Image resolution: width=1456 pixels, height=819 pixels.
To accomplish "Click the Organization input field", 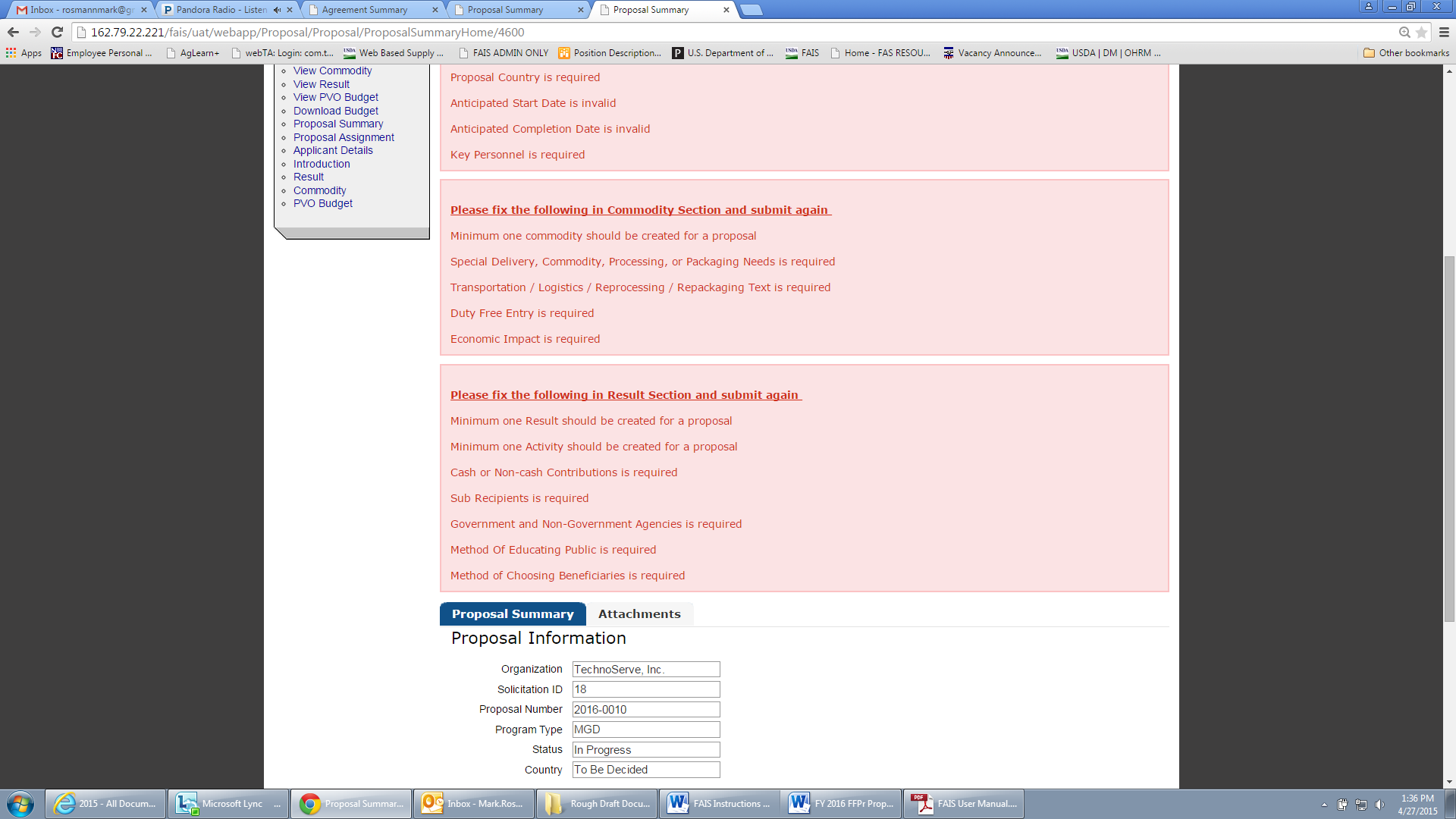I will point(645,669).
